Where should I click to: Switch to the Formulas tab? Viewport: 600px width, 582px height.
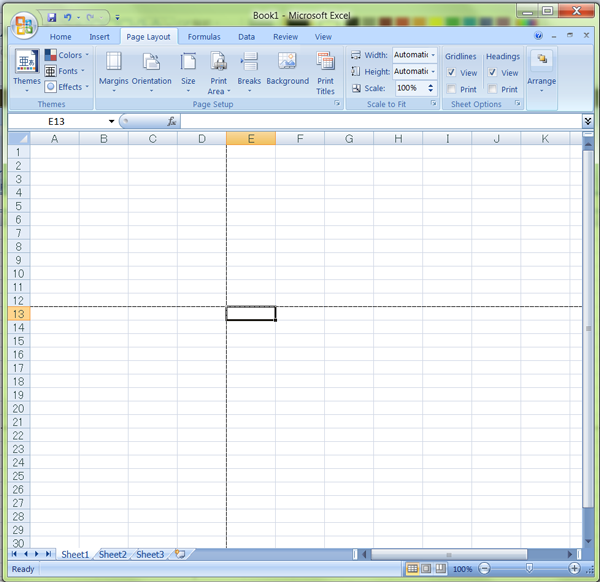[x=204, y=37]
